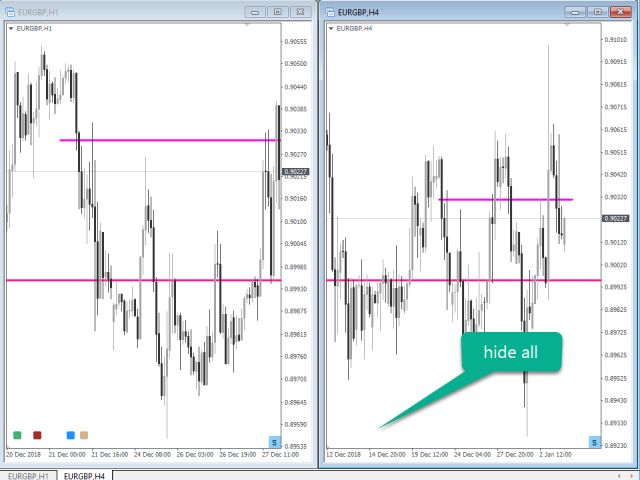The height and width of the screenshot is (480, 640).
Task: Click the EURGBP,H4 window title icon
Action: (x=330, y=12)
